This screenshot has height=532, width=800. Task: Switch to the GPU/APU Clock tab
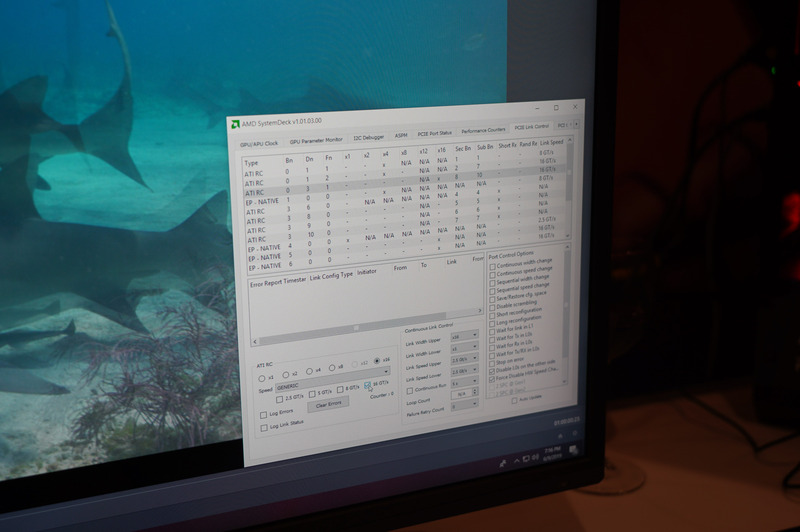[259, 144]
